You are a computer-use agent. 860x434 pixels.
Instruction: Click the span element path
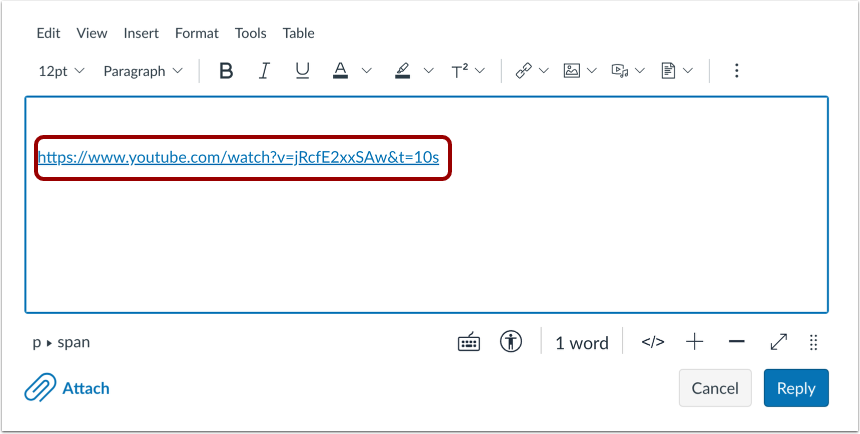[73, 342]
